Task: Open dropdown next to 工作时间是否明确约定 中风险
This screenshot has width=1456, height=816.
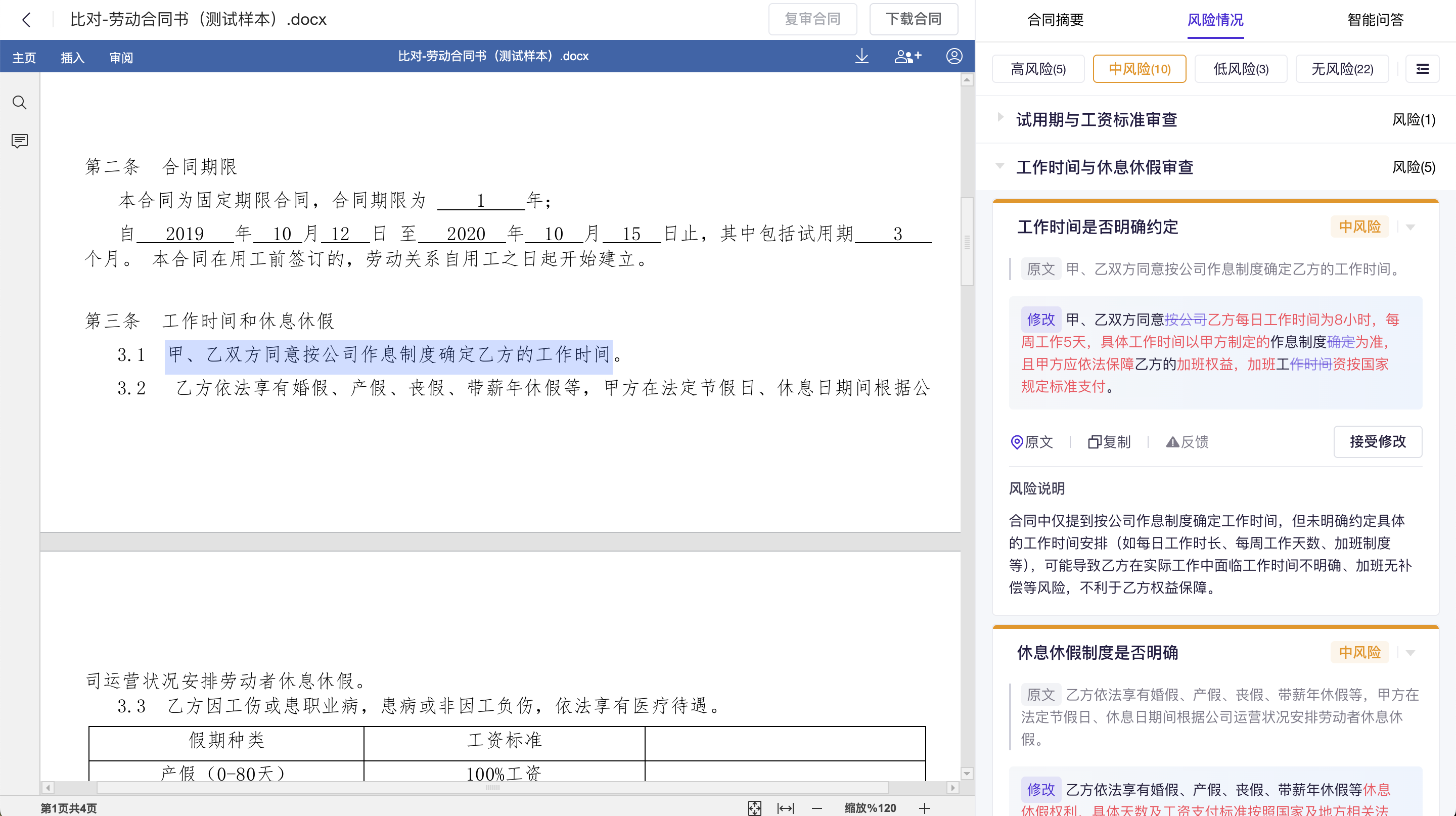Action: 1410,227
